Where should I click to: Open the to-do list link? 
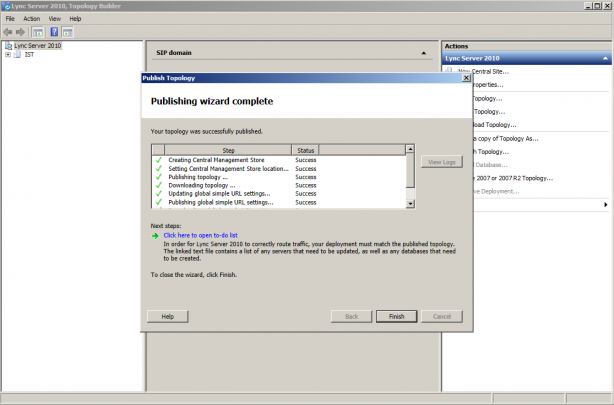[200, 235]
